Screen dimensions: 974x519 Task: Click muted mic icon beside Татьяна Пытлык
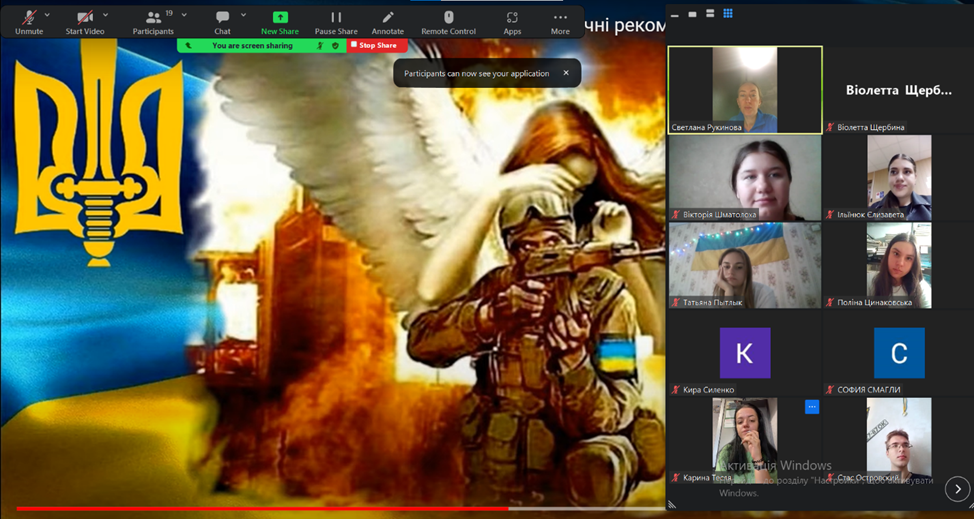click(676, 302)
